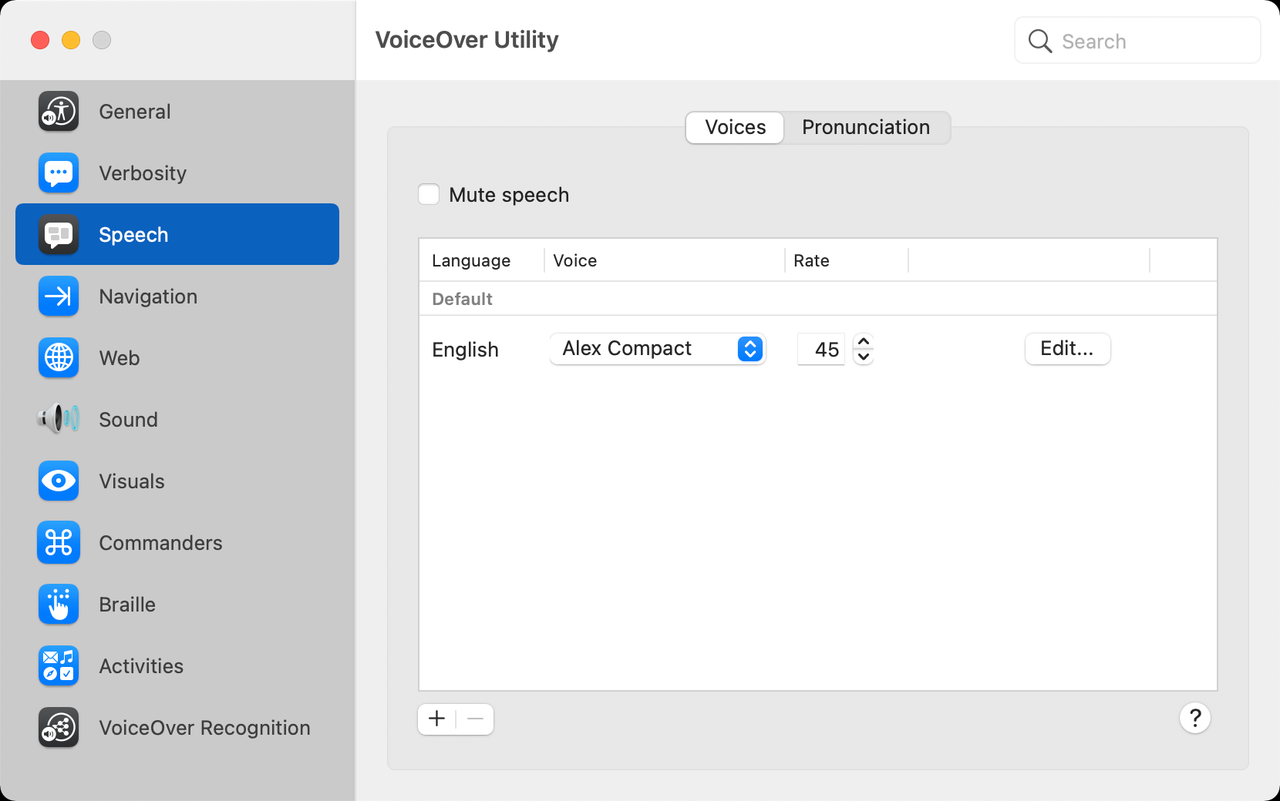Open the VoiceOver Recognition label

[205, 728]
